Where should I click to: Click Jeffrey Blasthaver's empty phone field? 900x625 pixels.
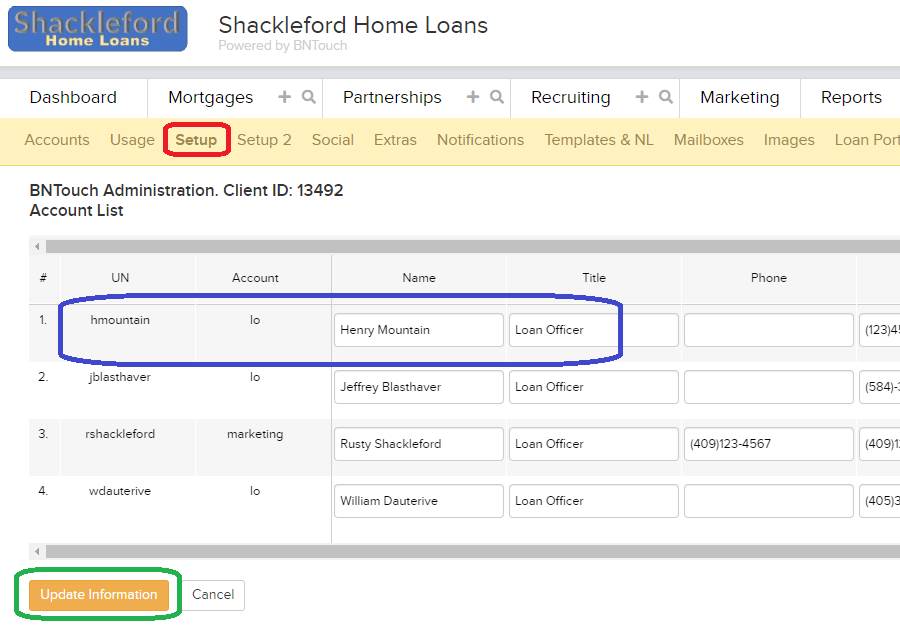(769, 387)
